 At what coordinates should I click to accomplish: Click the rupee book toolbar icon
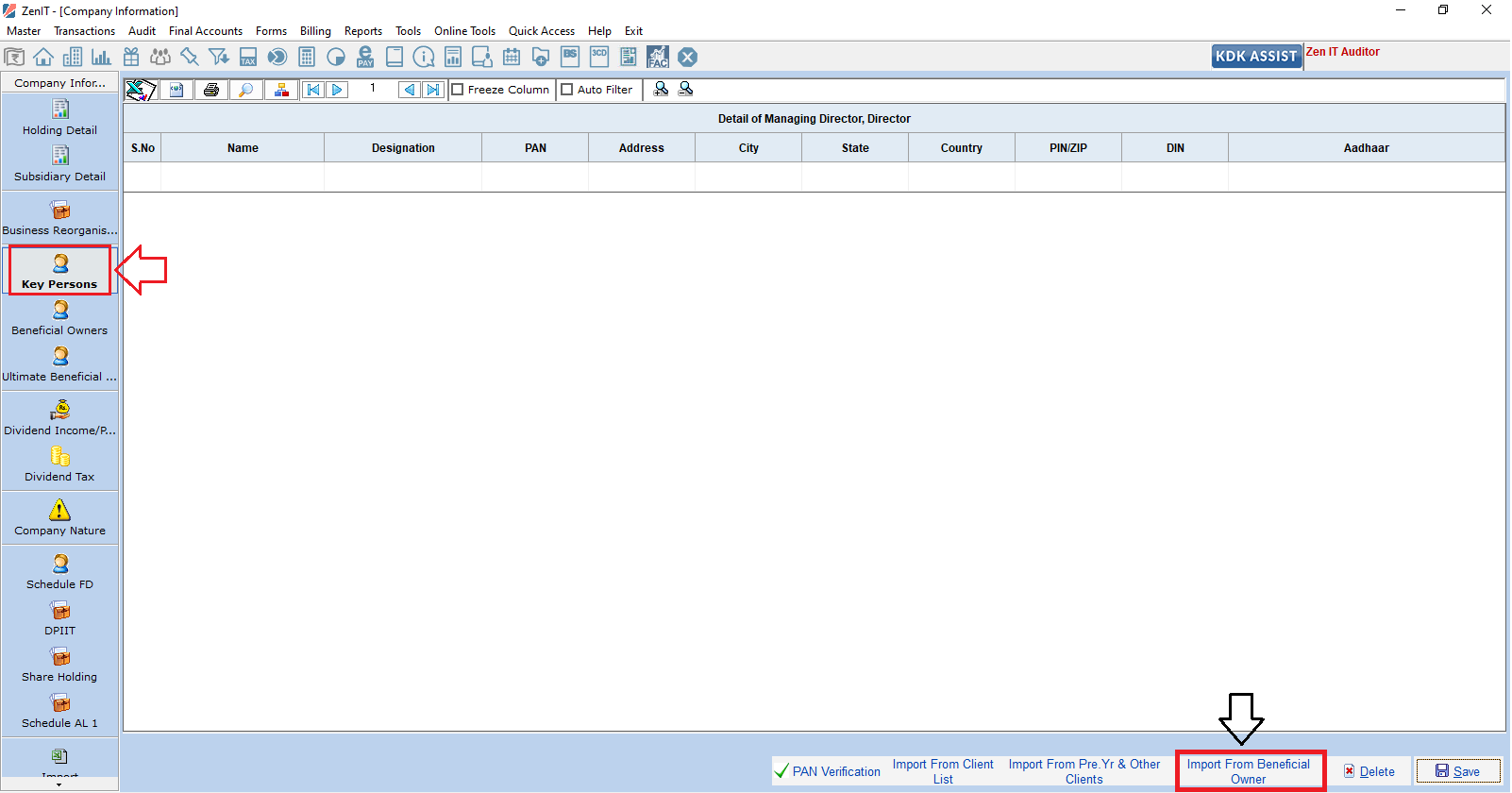coord(14,57)
